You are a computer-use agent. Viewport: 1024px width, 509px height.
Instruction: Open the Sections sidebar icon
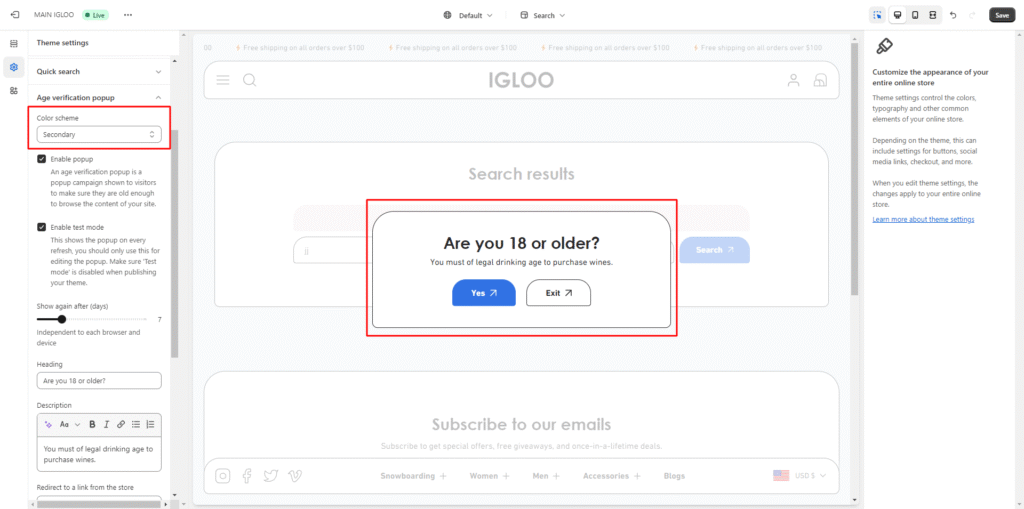tap(14, 44)
